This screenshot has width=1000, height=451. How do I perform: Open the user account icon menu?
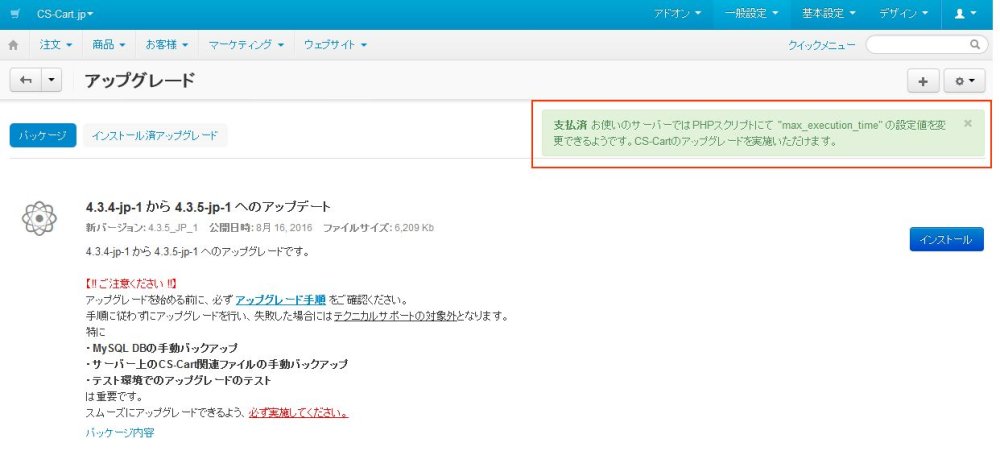coord(965,13)
